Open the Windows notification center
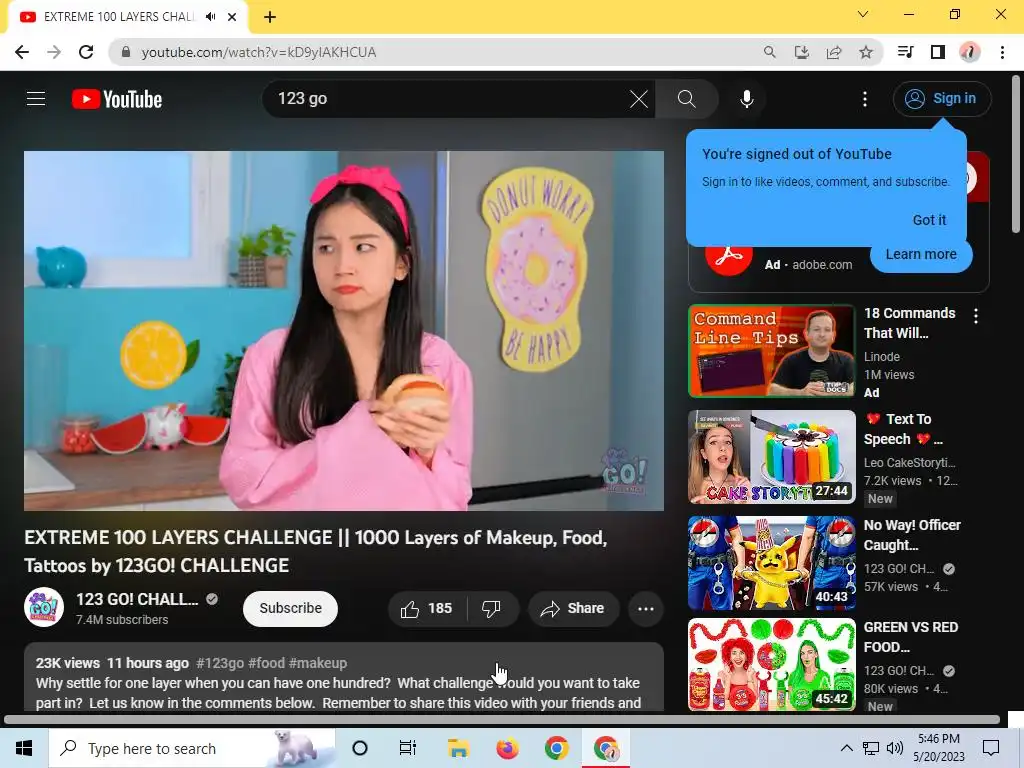Screen dimensions: 1024x768 991,748
